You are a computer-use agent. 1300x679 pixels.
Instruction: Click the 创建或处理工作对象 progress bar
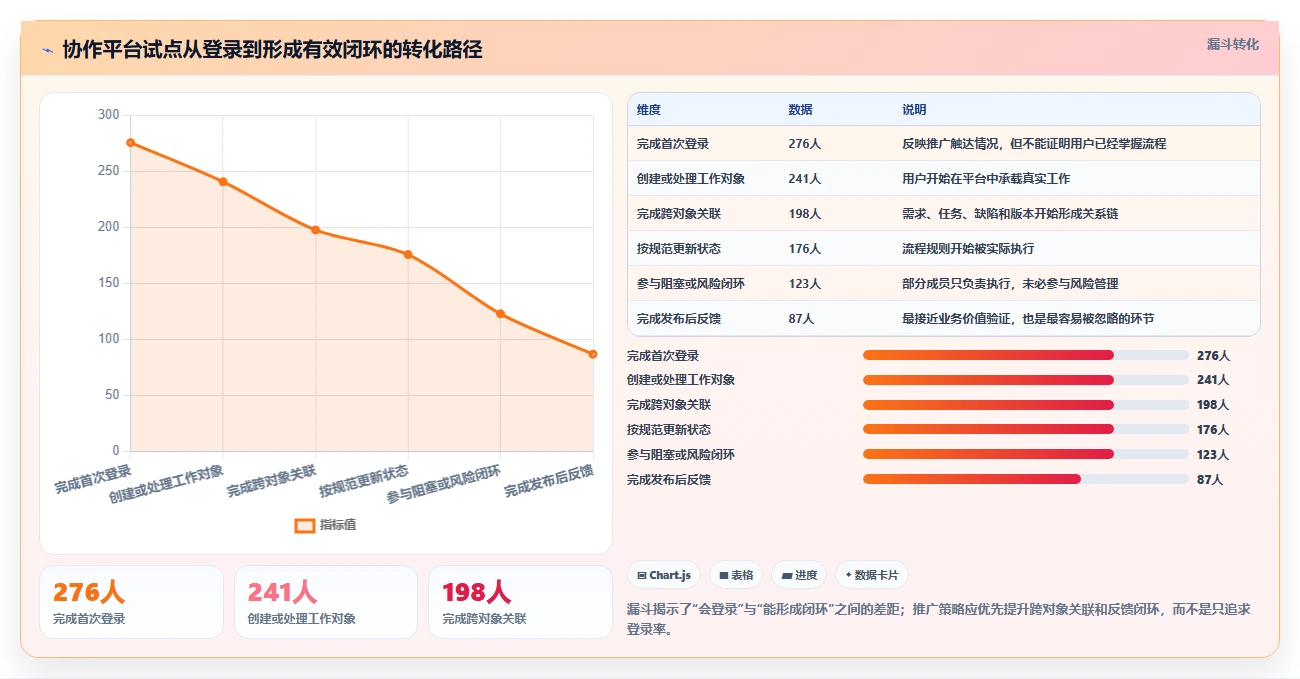click(1025, 380)
